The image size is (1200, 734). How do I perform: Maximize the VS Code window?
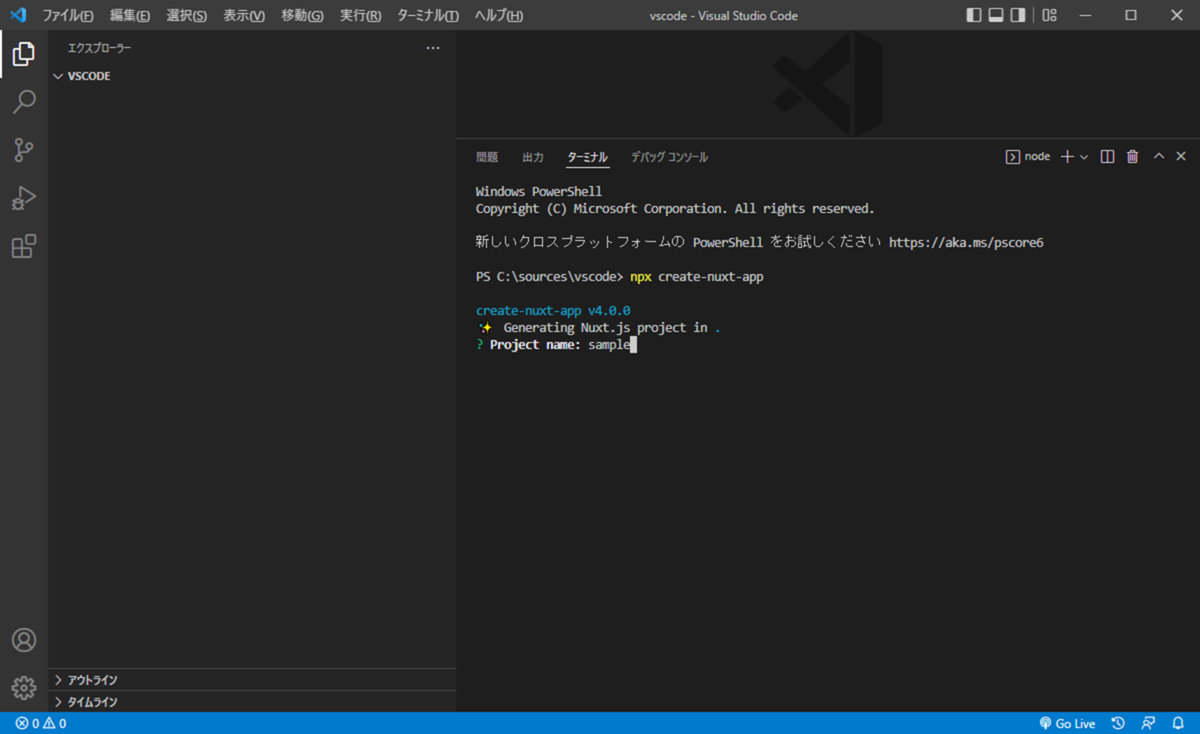coord(1131,15)
